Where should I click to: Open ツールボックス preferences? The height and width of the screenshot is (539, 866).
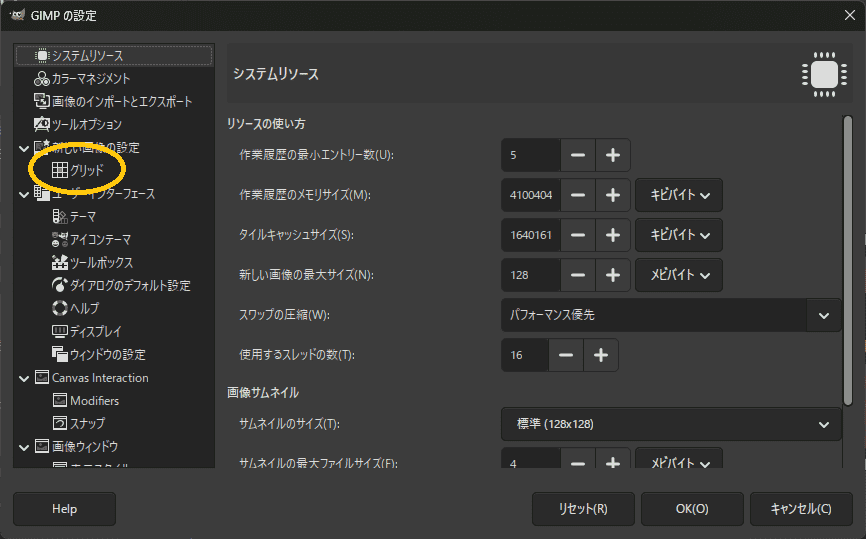coord(101,262)
